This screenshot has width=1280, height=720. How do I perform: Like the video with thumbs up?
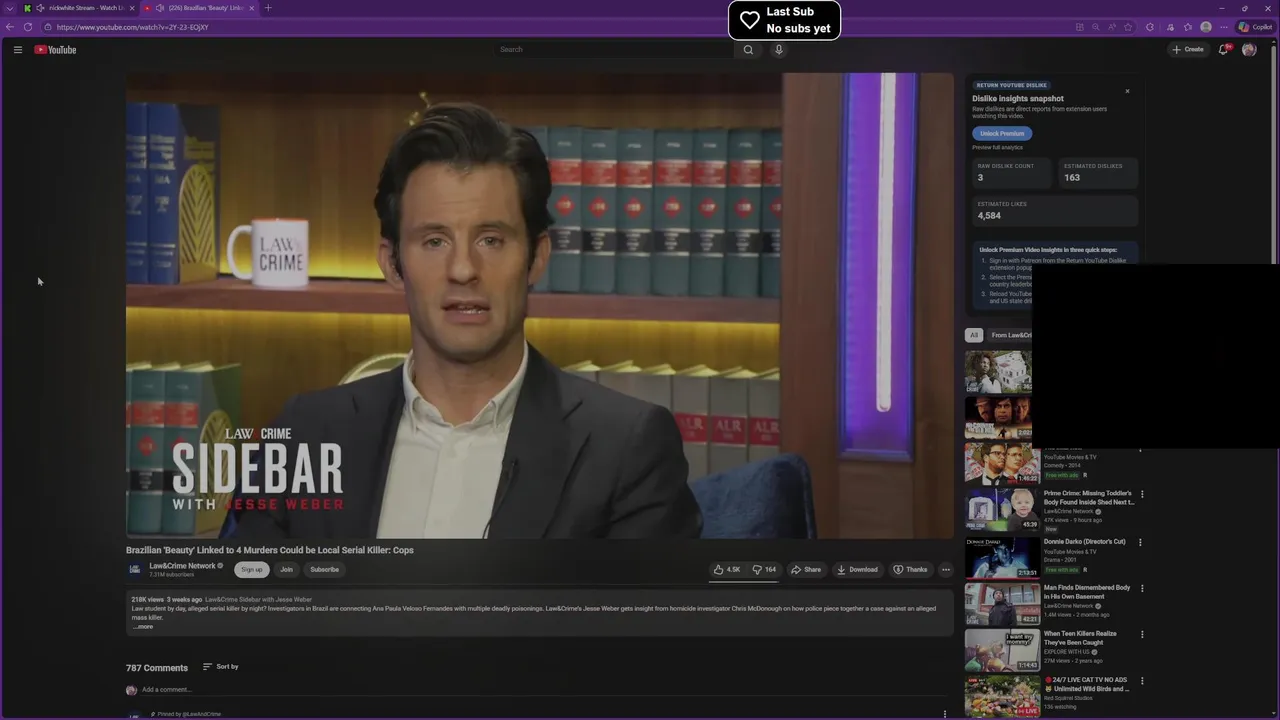[x=727, y=570]
